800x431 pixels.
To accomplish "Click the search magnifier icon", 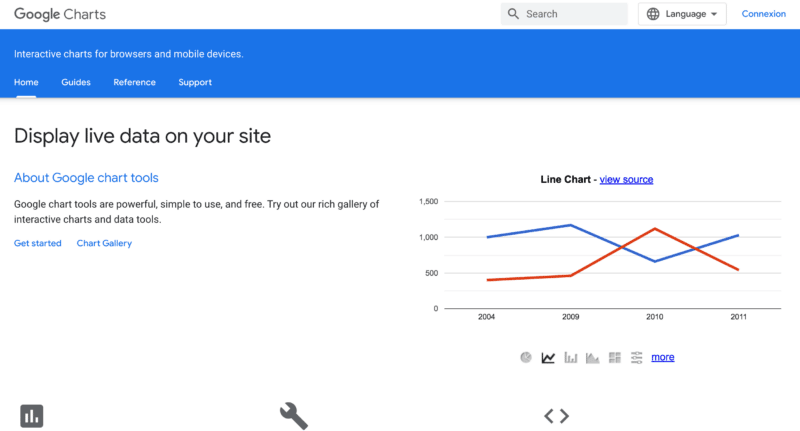I will [x=514, y=14].
